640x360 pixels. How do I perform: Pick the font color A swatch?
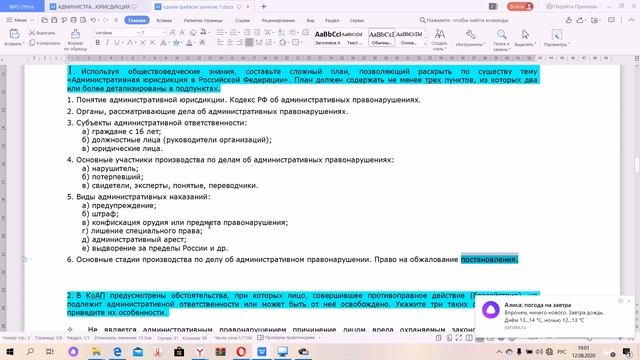(x=189, y=42)
